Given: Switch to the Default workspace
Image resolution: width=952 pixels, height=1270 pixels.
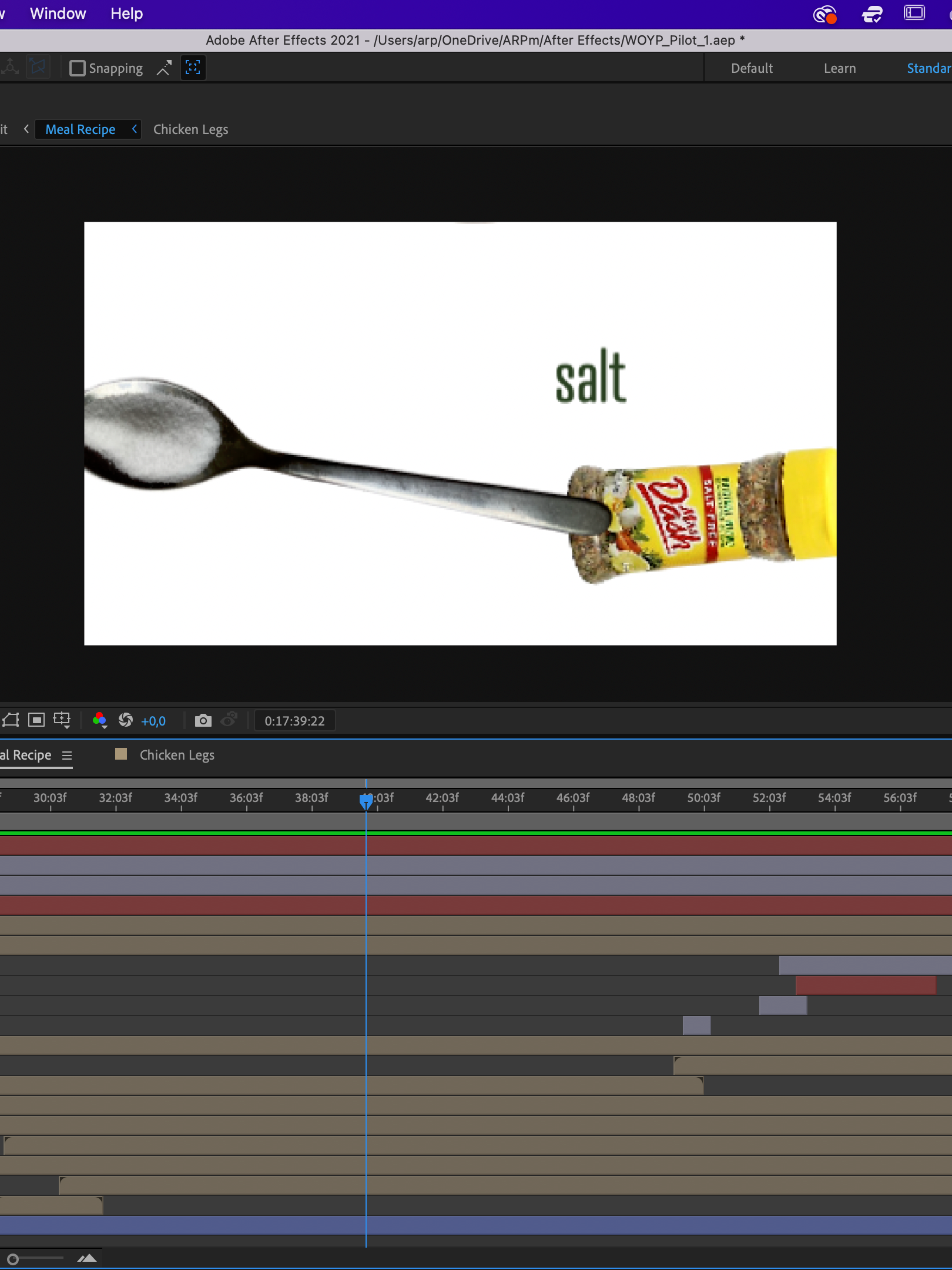Looking at the screenshot, I should [752, 68].
